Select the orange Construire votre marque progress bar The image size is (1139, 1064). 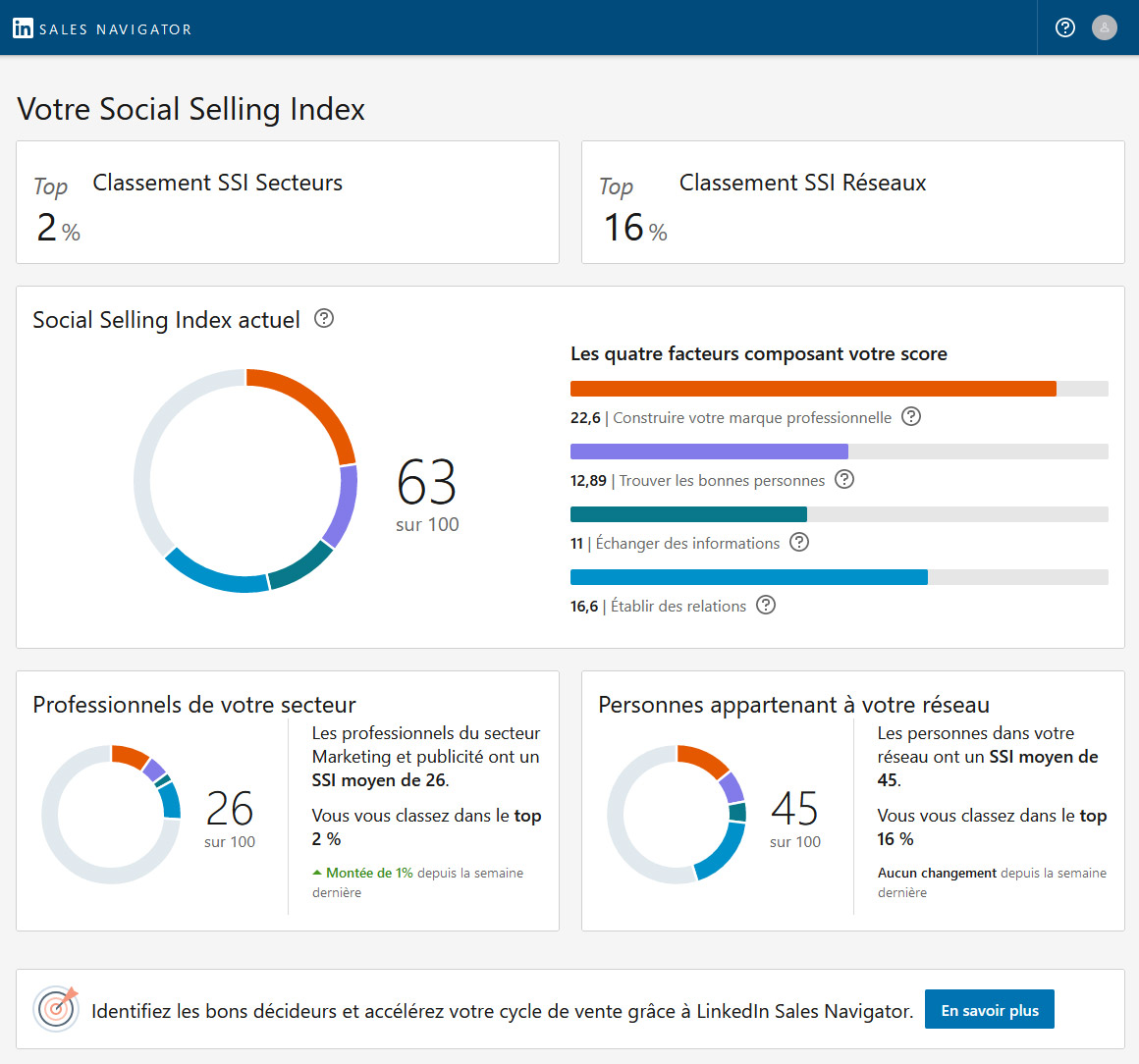tap(813, 389)
